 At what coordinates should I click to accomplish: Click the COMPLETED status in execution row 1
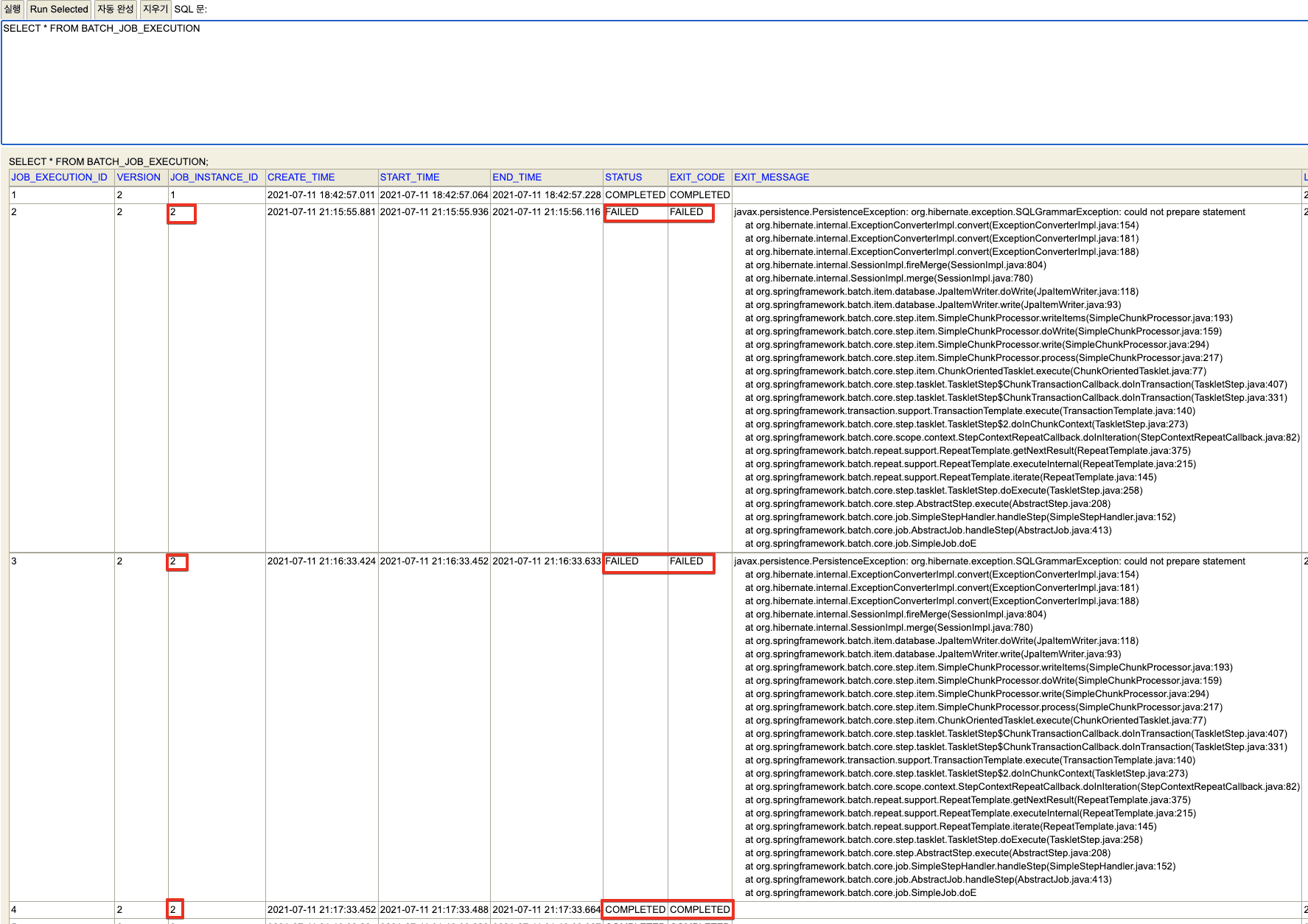(x=635, y=195)
